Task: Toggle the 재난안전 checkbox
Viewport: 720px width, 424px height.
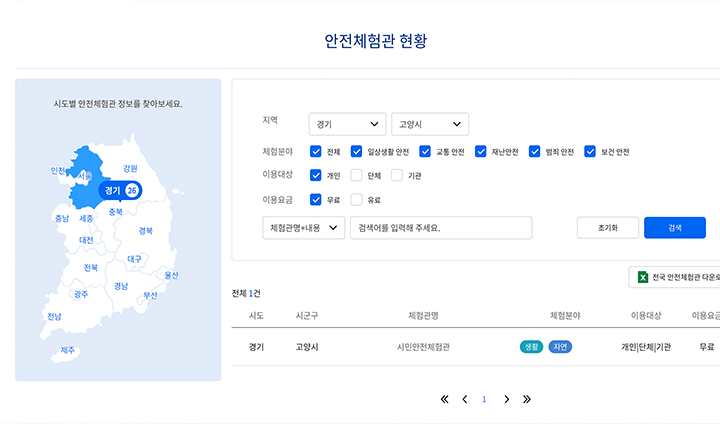Action: [480, 152]
